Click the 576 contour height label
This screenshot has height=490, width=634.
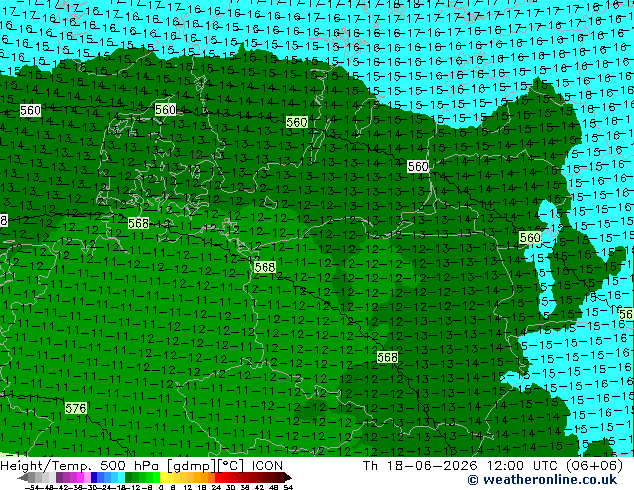click(x=76, y=408)
